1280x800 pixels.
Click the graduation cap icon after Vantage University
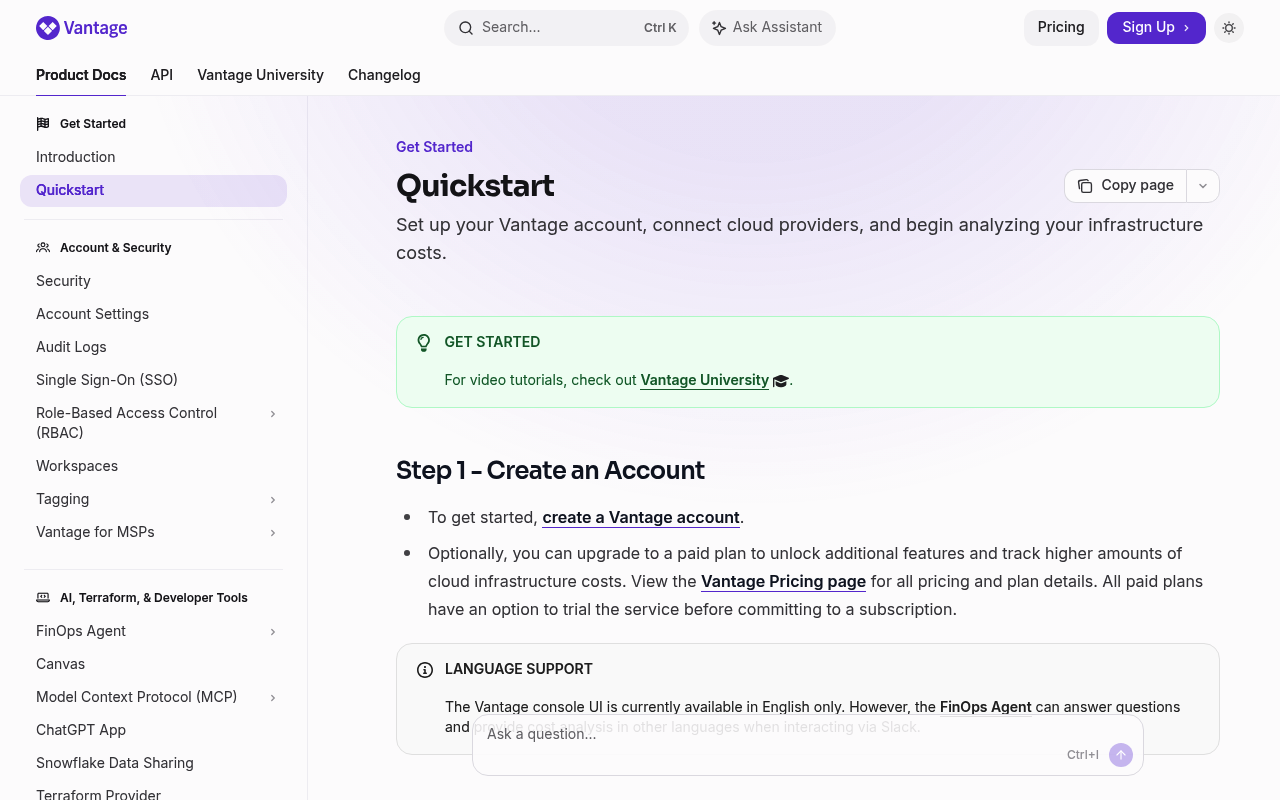click(781, 381)
